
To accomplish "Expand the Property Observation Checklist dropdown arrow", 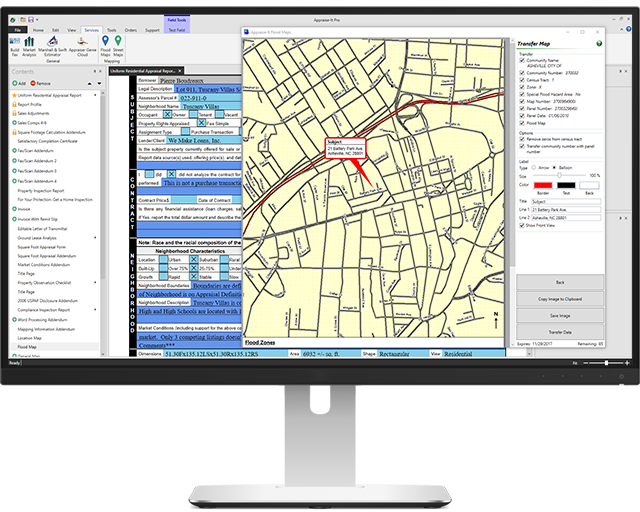I will (95, 283).
